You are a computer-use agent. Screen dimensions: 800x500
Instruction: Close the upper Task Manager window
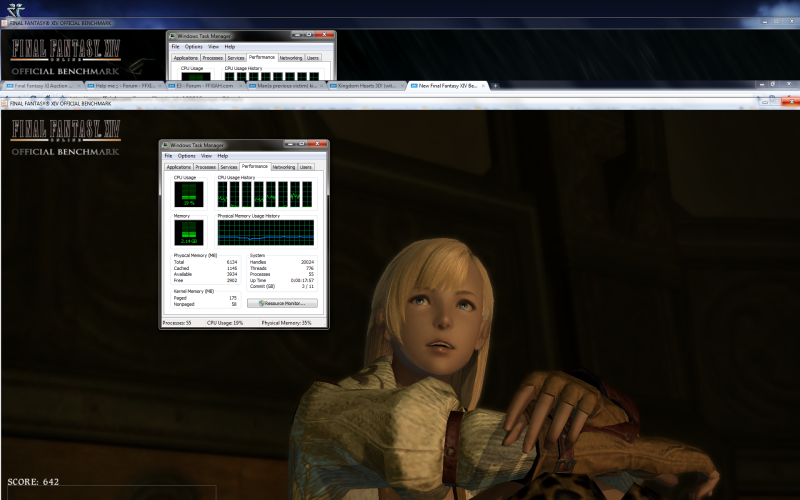pyautogui.click(x=324, y=35)
